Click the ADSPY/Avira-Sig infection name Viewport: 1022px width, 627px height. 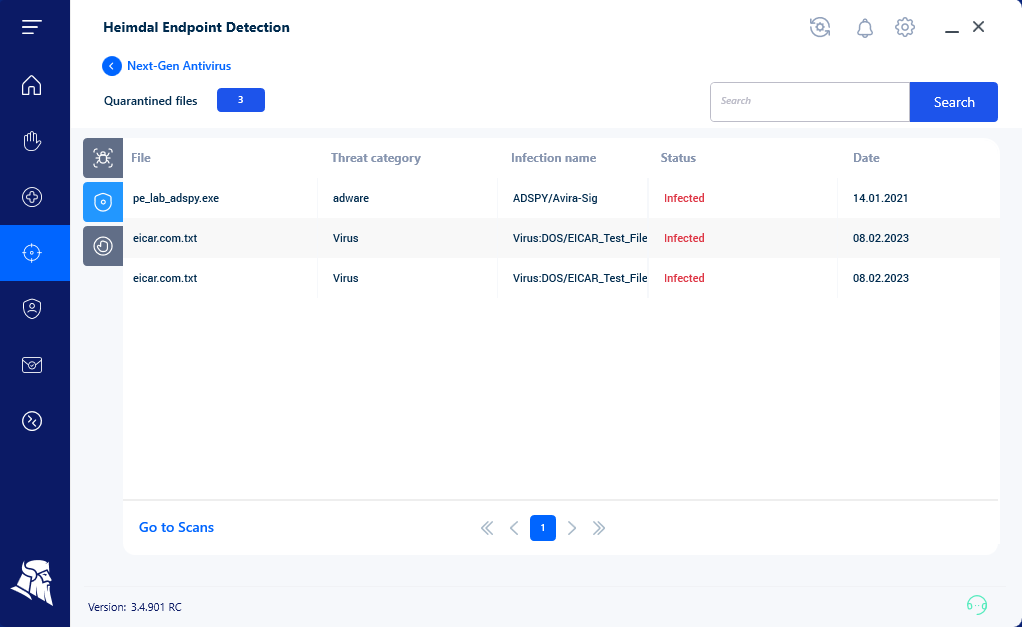point(555,198)
